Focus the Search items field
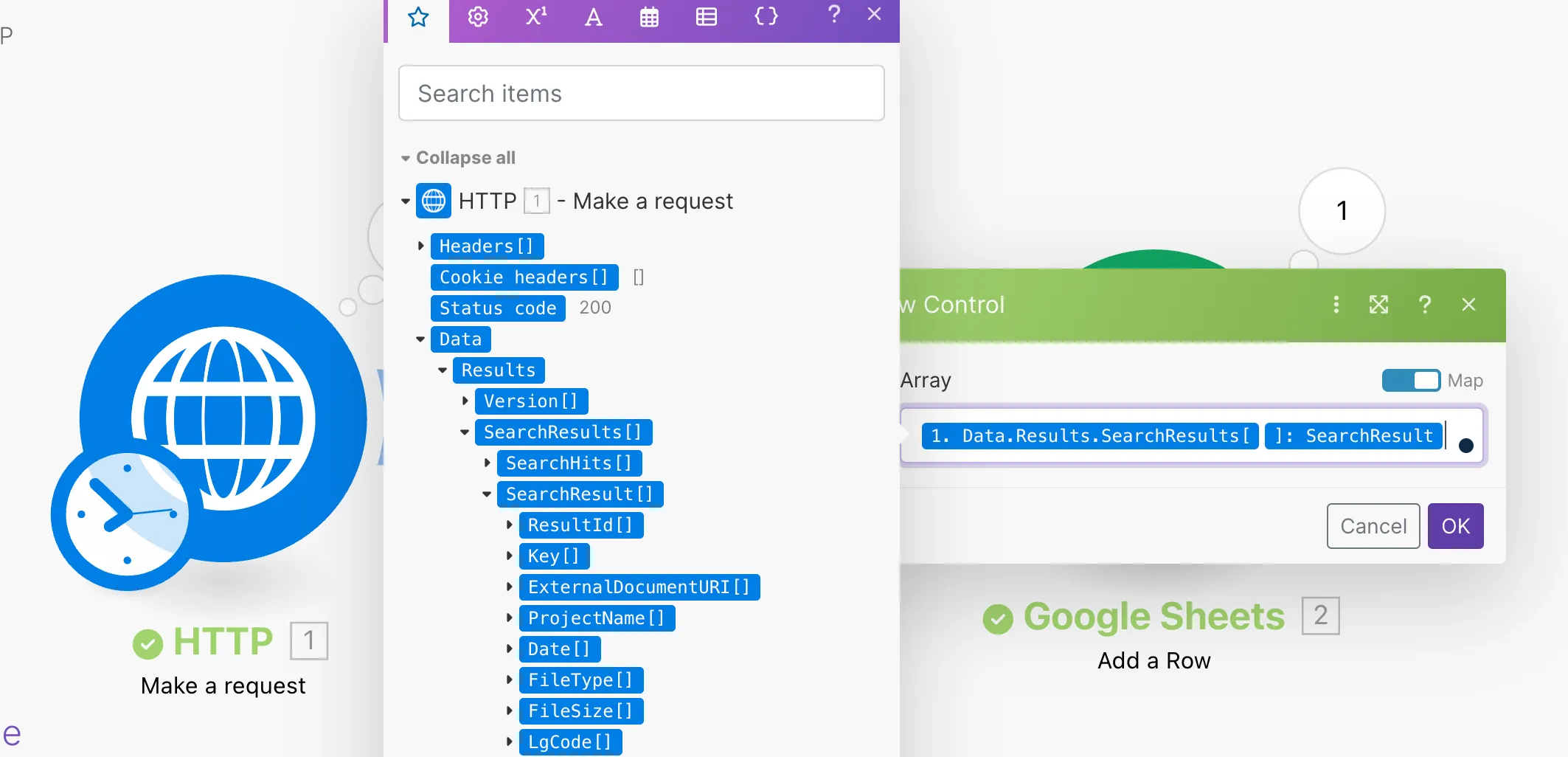The height and width of the screenshot is (757, 1568). [x=641, y=94]
